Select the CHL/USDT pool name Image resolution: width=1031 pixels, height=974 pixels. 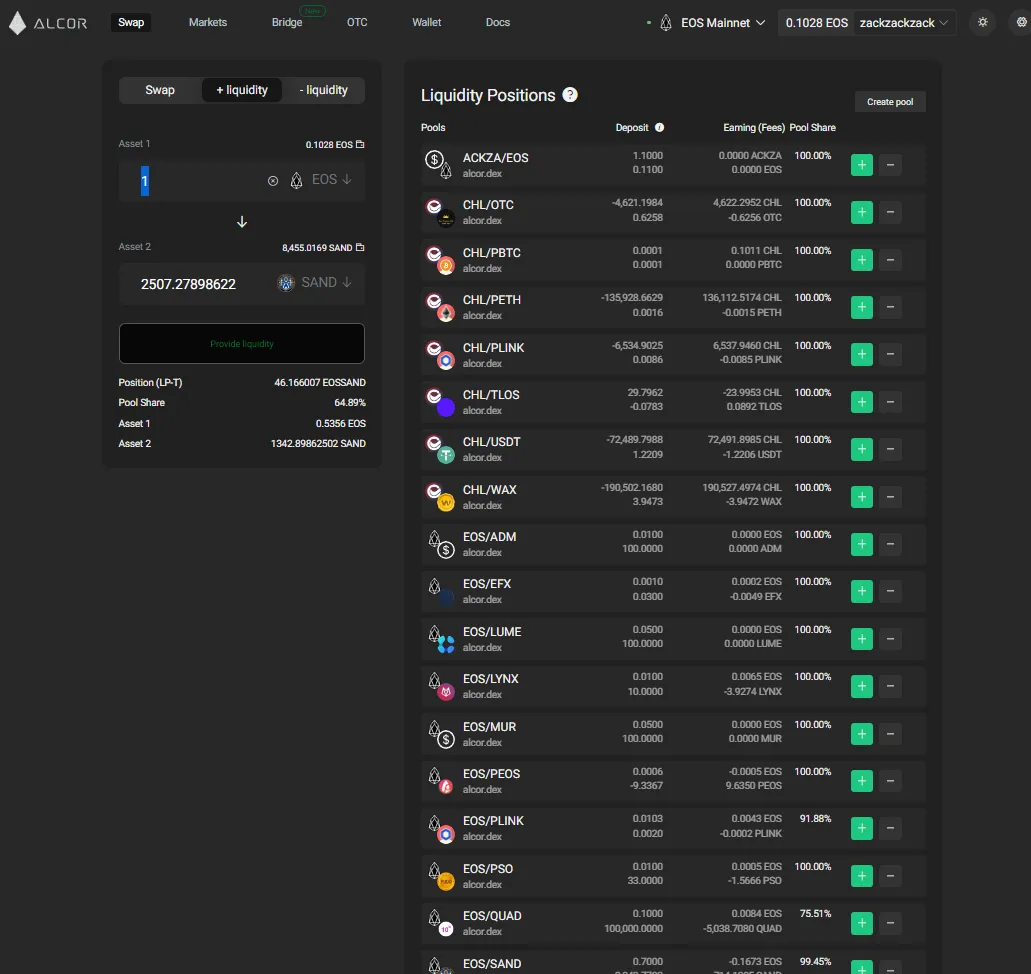tap(491, 442)
